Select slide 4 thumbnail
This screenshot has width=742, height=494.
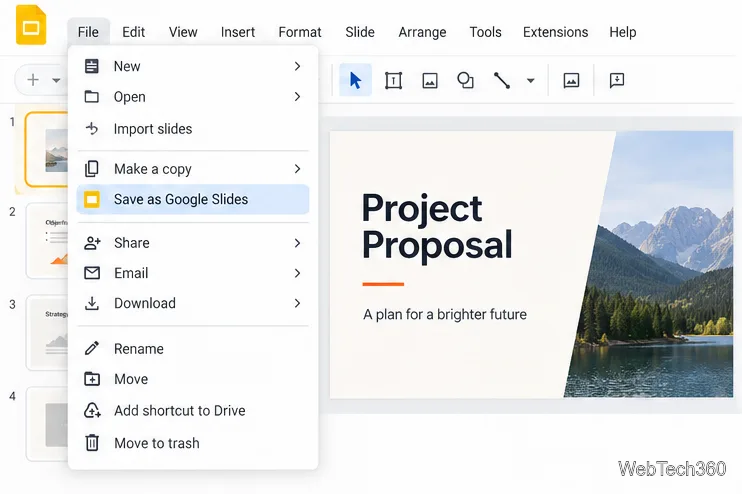(x=47, y=424)
